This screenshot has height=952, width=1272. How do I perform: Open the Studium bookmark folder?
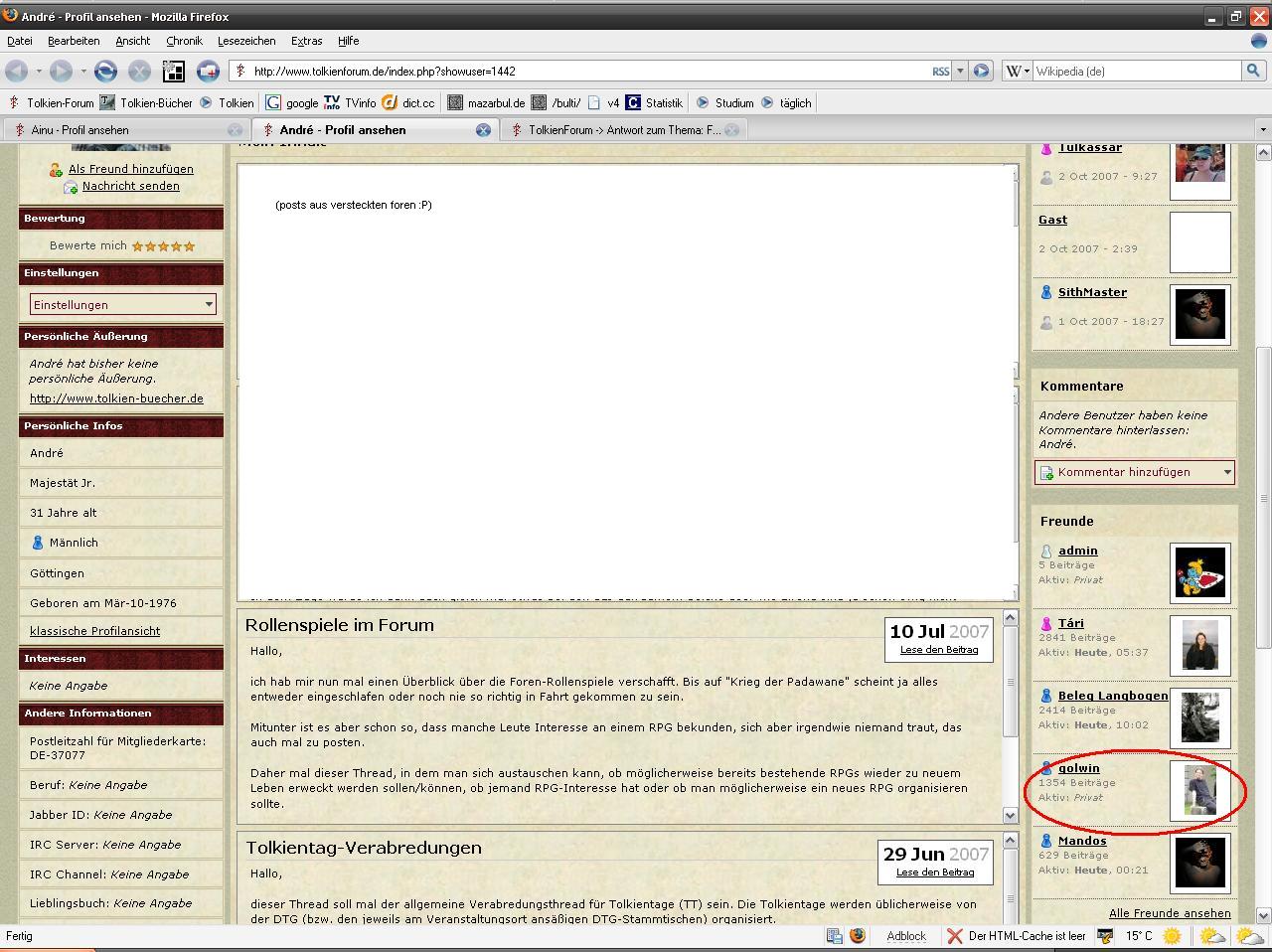[724, 102]
